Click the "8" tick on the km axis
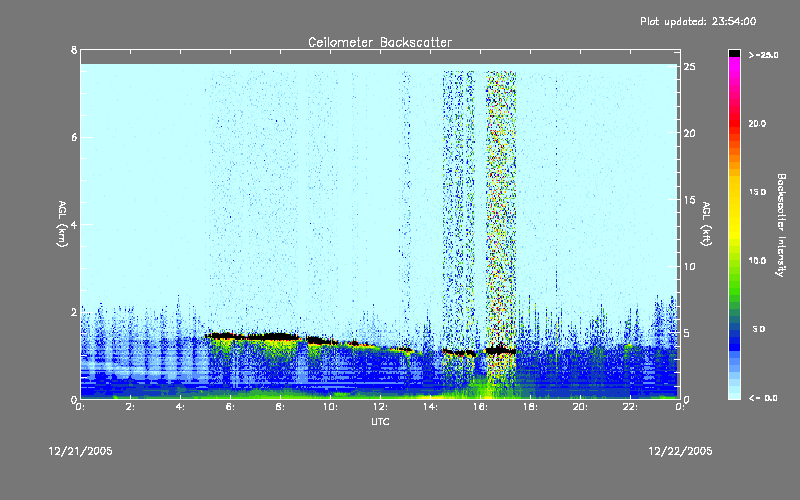The height and width of the screenshot is (500, 800). click(74, 50)
